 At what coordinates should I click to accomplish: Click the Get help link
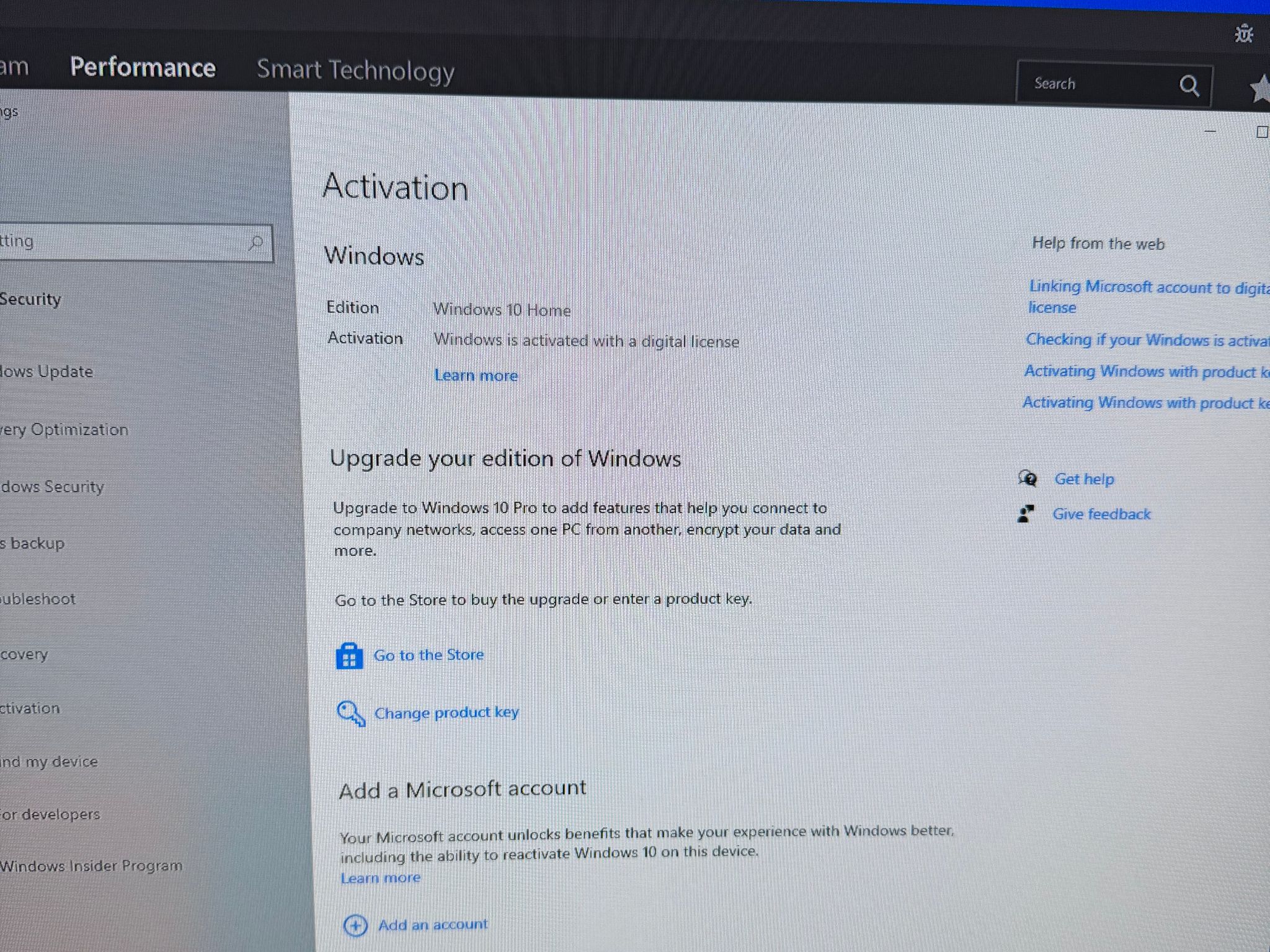[x=1084, y=479]
